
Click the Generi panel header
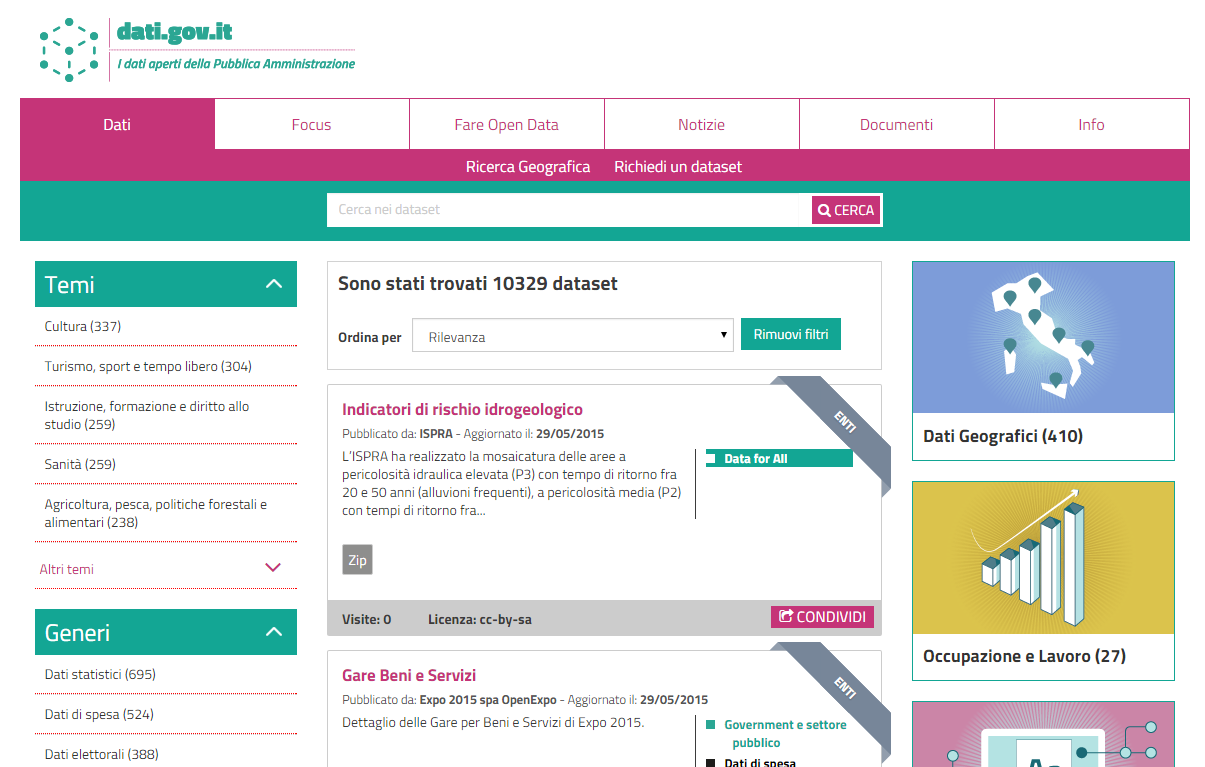[166, 632]
